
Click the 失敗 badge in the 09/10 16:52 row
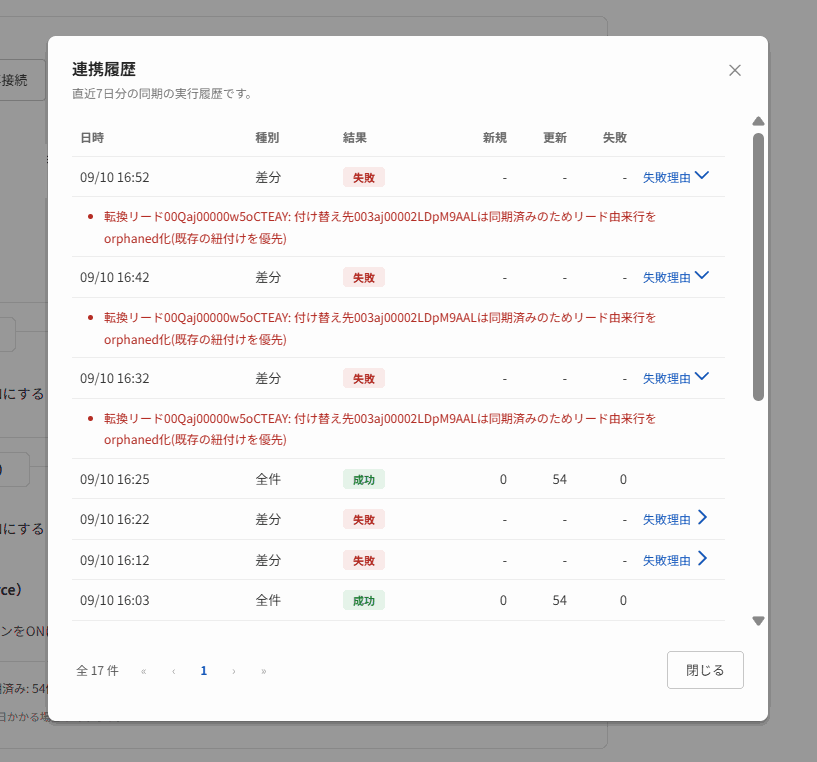pyautogui.click(x=364, y=177)
